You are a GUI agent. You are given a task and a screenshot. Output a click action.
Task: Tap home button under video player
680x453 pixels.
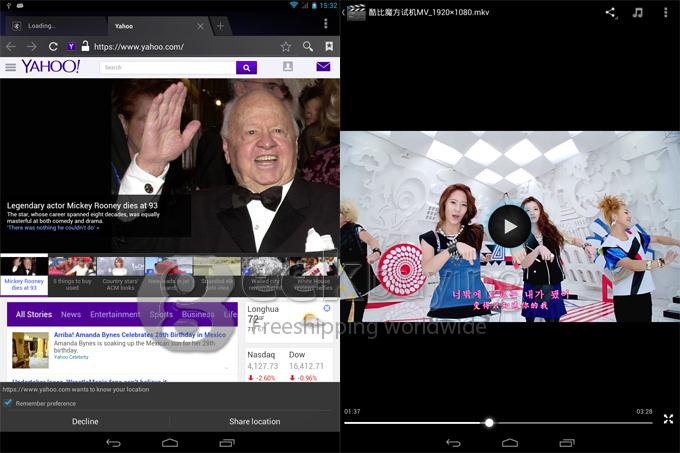510,443
